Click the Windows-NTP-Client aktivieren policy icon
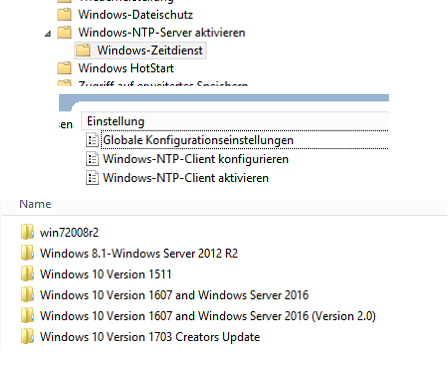The image size is (448, 365). [x=92, y=178]
